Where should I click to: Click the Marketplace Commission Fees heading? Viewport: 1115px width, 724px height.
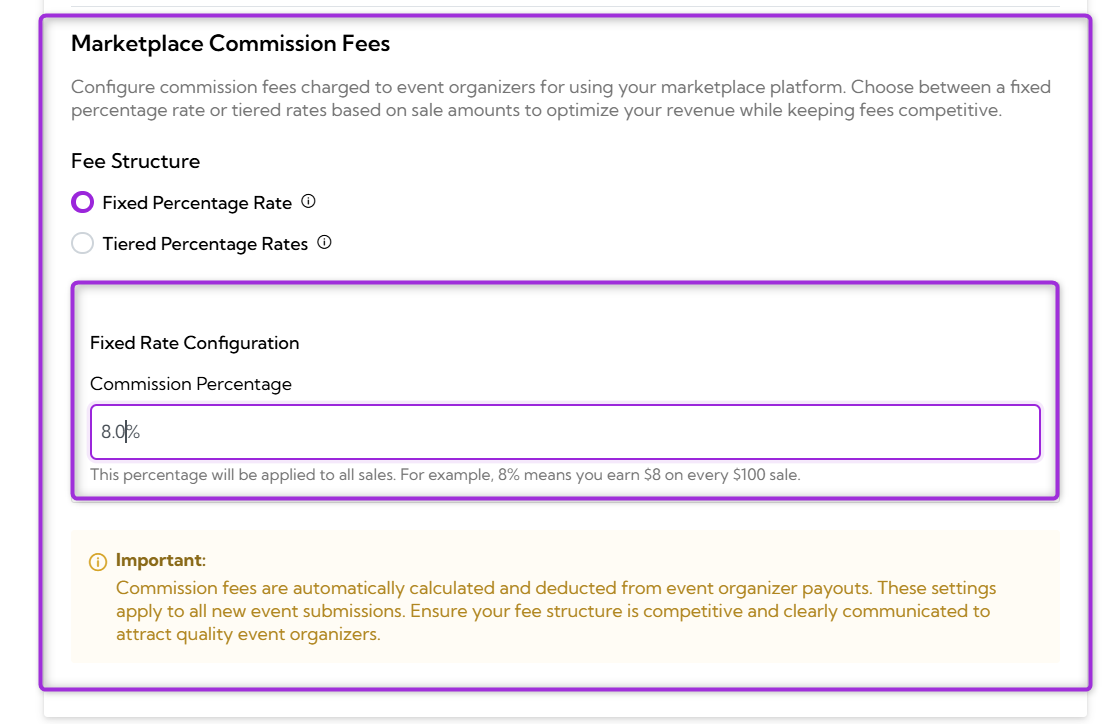point(232,44)
